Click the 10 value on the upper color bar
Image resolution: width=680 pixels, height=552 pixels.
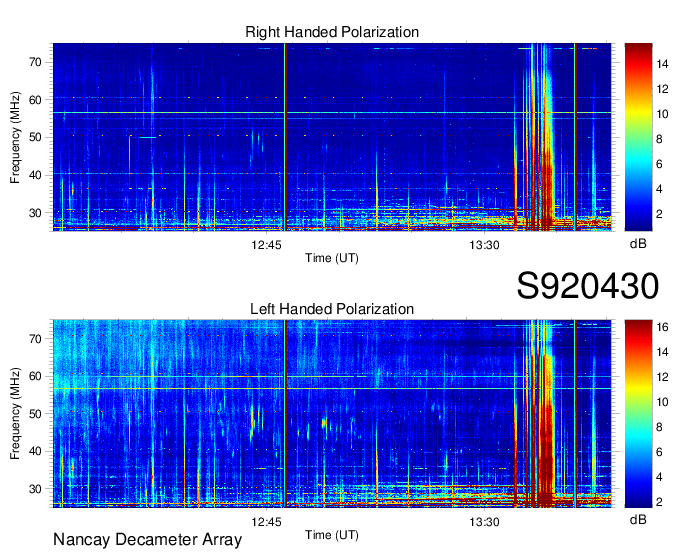pyautogui.click(x=662, y=114)
